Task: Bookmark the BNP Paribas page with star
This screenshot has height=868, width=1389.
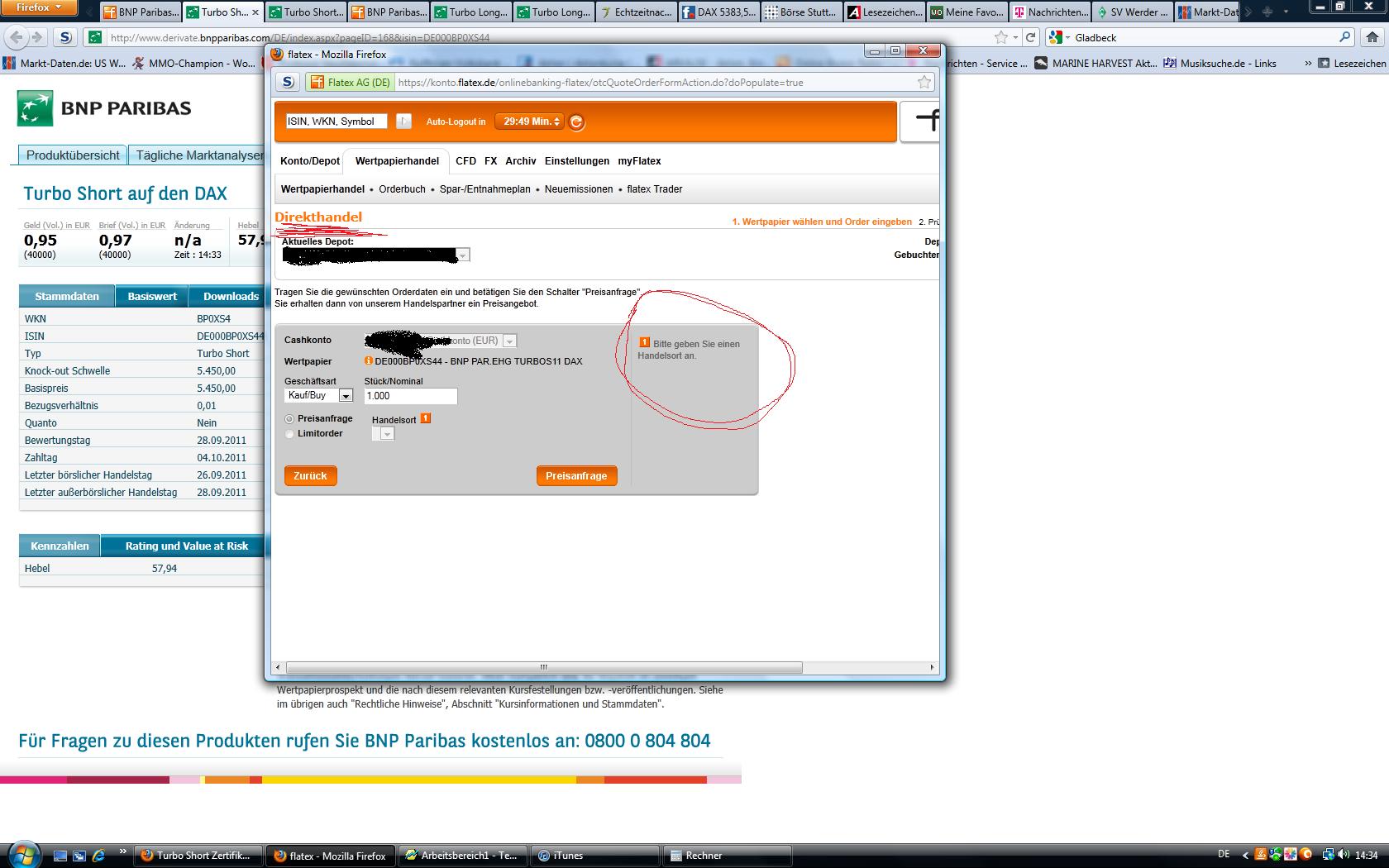Action: [x=1001, y=37]
